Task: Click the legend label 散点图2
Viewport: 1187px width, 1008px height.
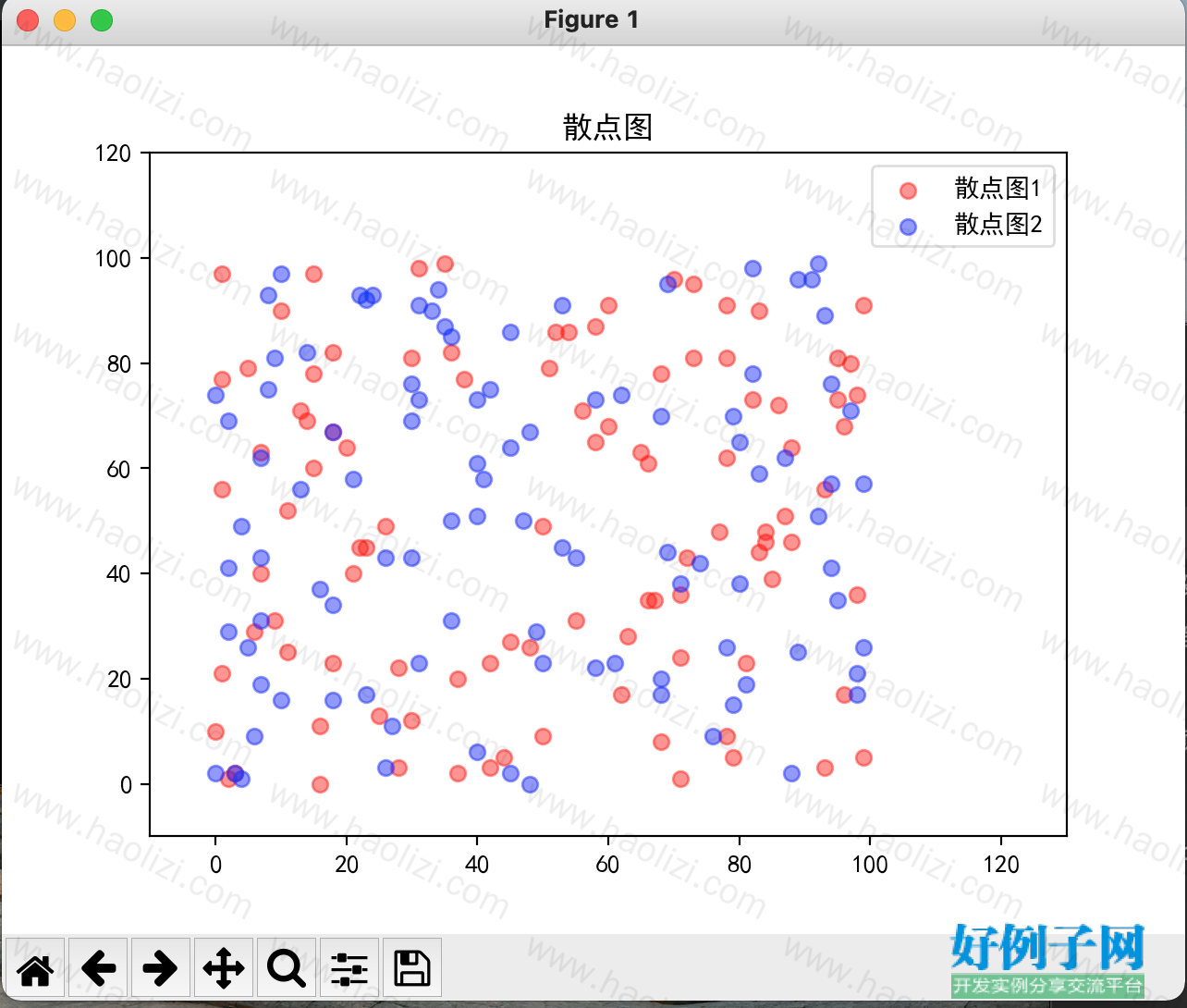Action: point(998,224)
